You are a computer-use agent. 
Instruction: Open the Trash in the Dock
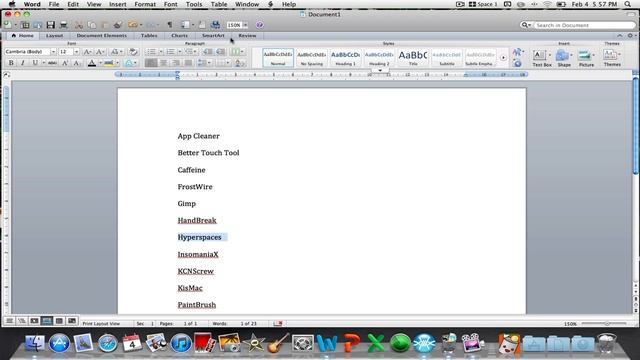606,342
